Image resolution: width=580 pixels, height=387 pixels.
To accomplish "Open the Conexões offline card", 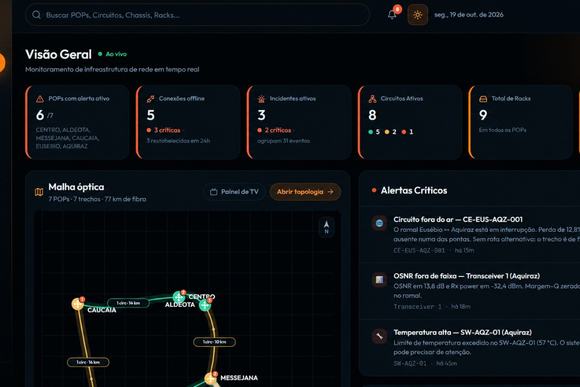I will tap(188, 122).
